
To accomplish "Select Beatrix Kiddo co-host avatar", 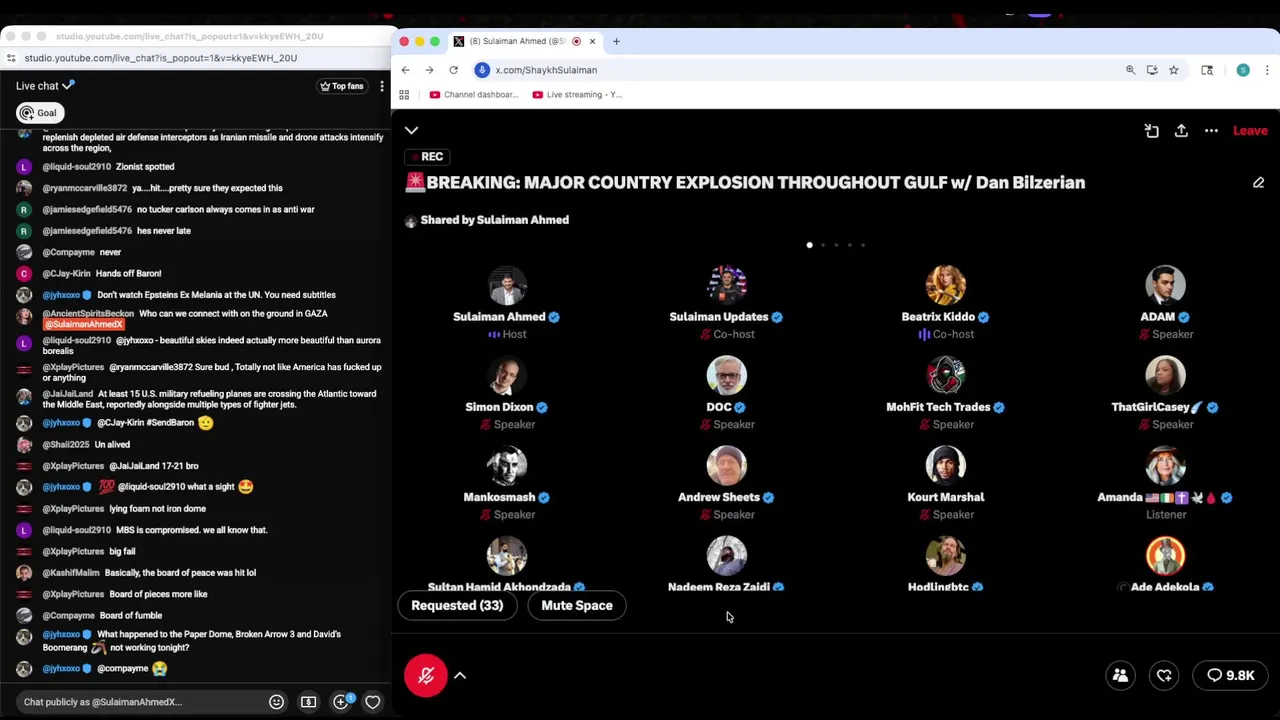I will 945,285.
